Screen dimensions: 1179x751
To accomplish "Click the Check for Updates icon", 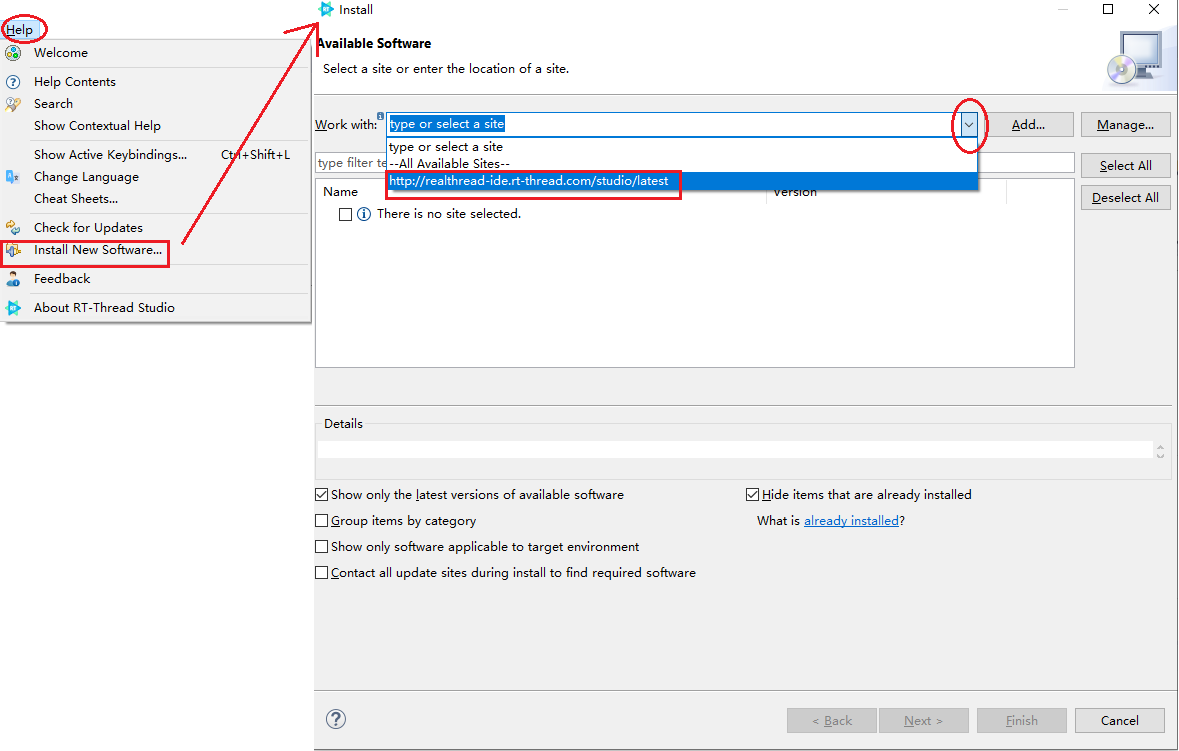I will pyautogui.click(x=13, y=227).
